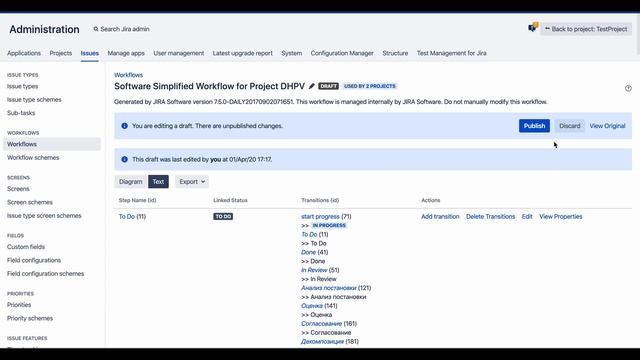Open the Export dropdown
Image resolution: width=640 pixels, height=360 pixels.
[x=192, y=182]
